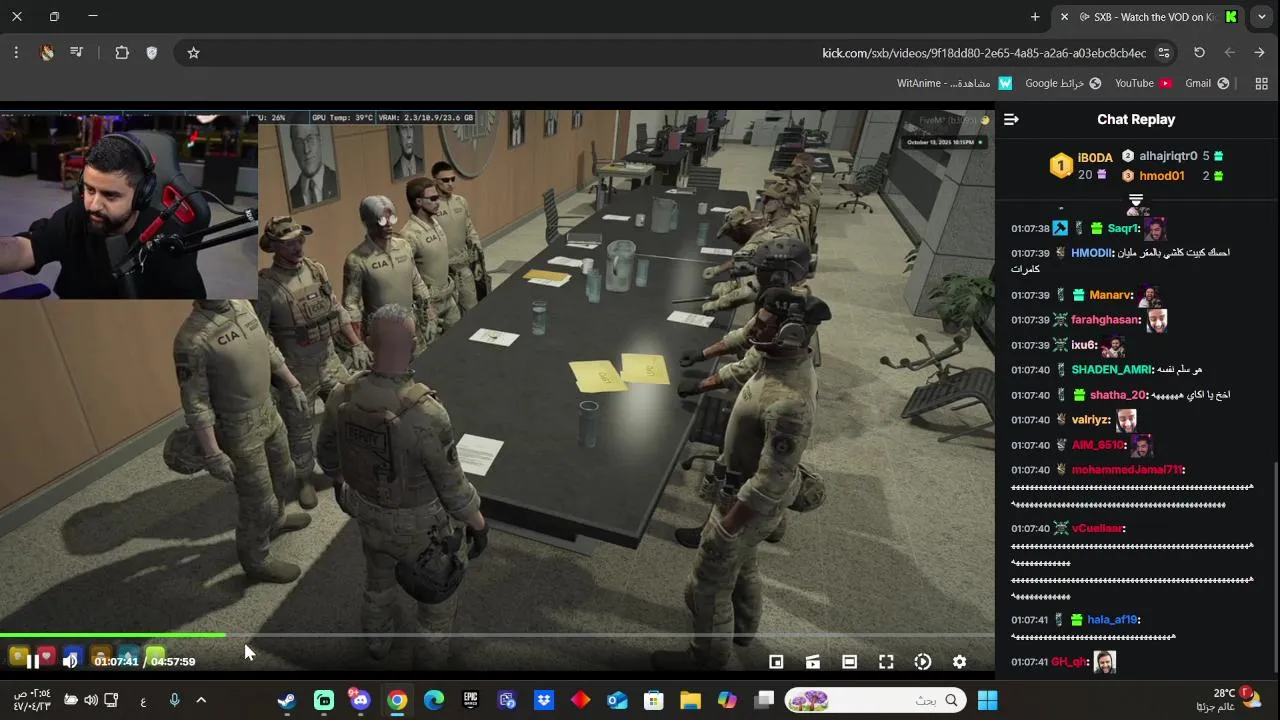The height and width of the screenshot is (720, 1280).
Task: Toggle fullscreen on the video player
Action: tap(886, 661)
